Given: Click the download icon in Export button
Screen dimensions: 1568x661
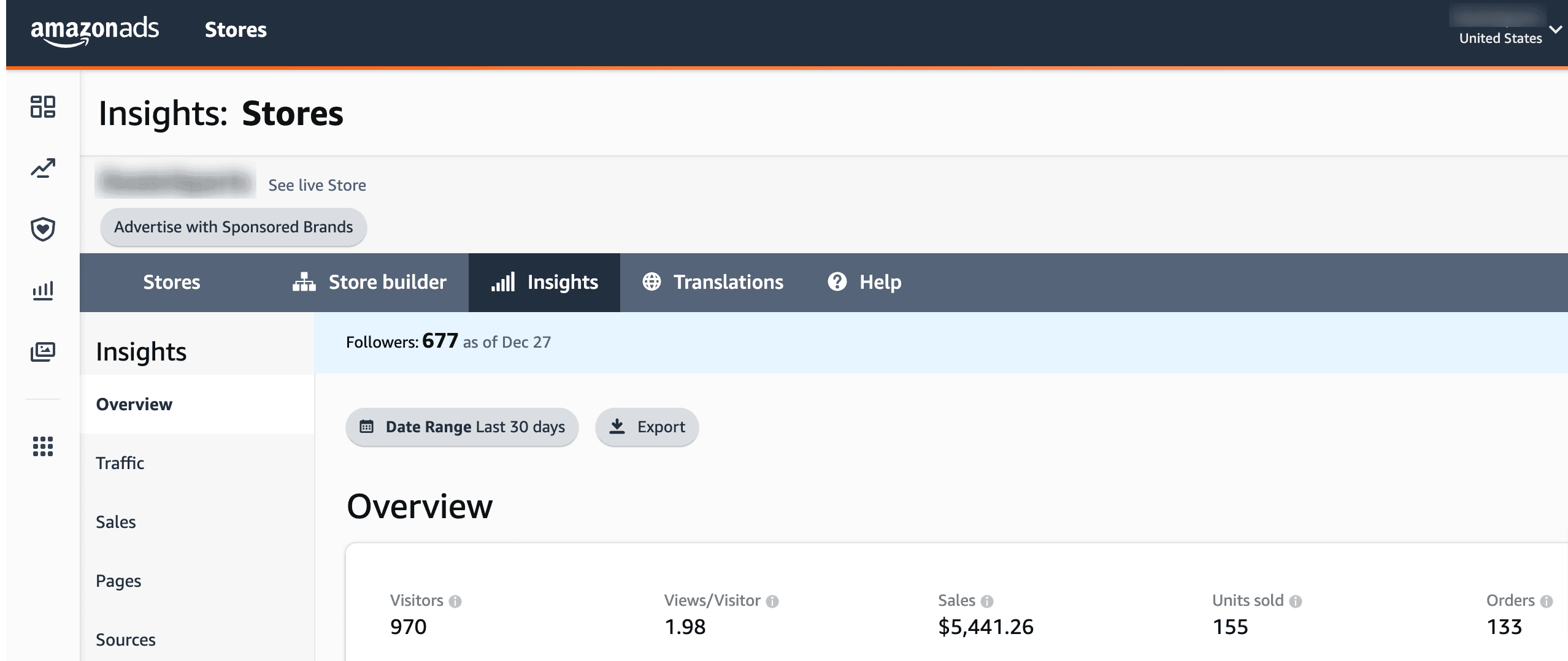Looking at the screenshot, I should point(617,426).
